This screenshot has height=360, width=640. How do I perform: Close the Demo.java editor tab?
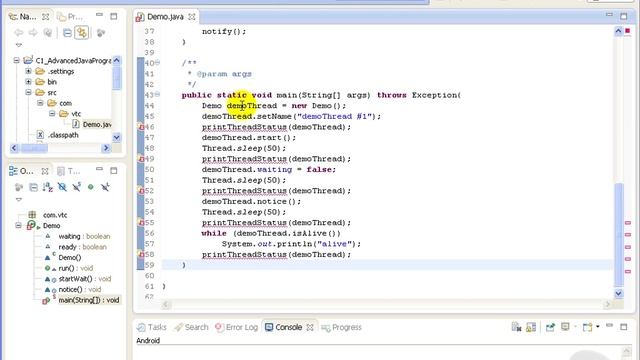coord(192,17)
